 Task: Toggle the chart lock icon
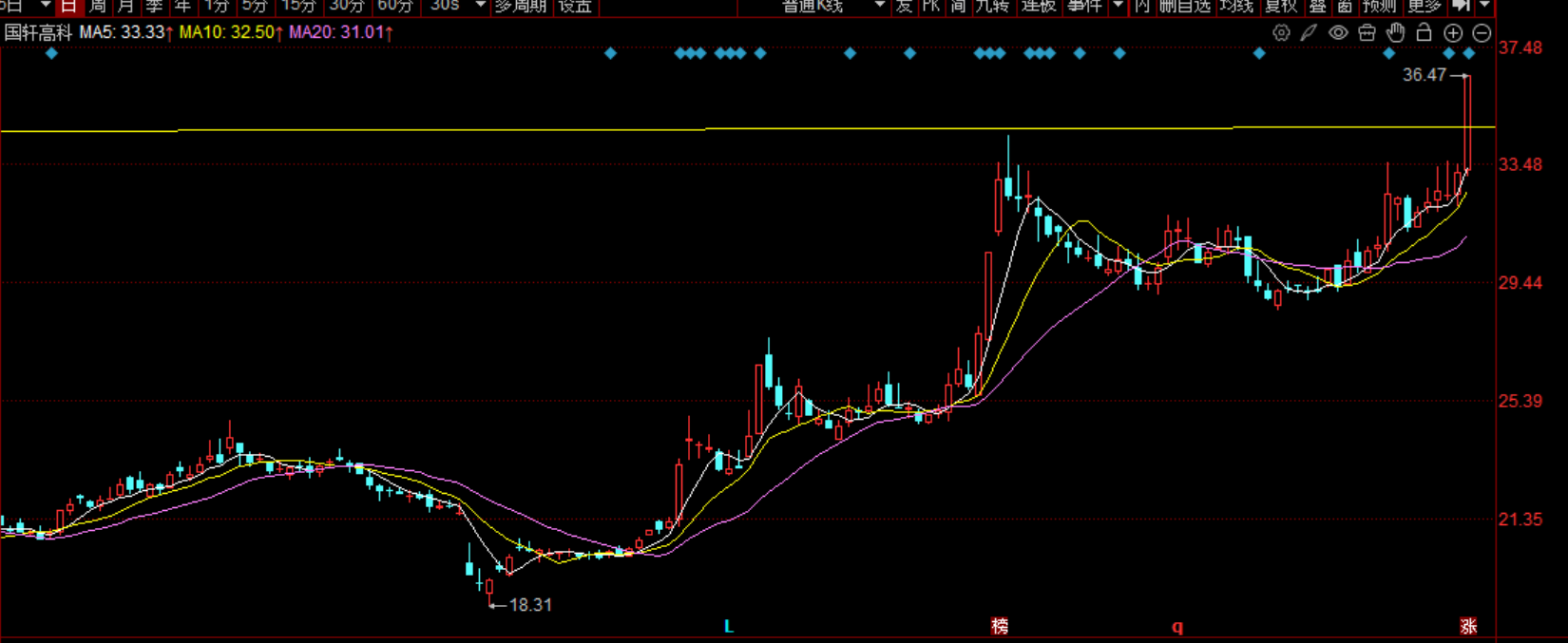pyautogui.click(x=1424, y=33)
